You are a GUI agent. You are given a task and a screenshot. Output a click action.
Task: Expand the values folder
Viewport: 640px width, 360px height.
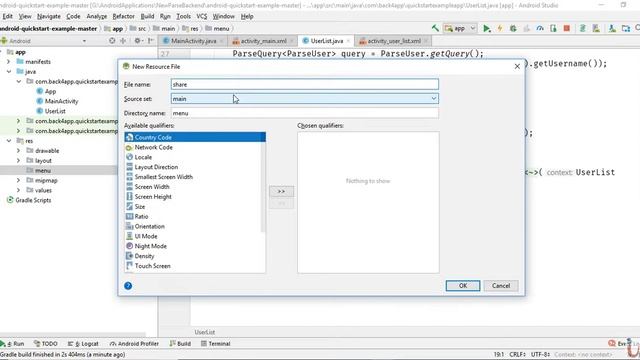click(x=18, y=190)
